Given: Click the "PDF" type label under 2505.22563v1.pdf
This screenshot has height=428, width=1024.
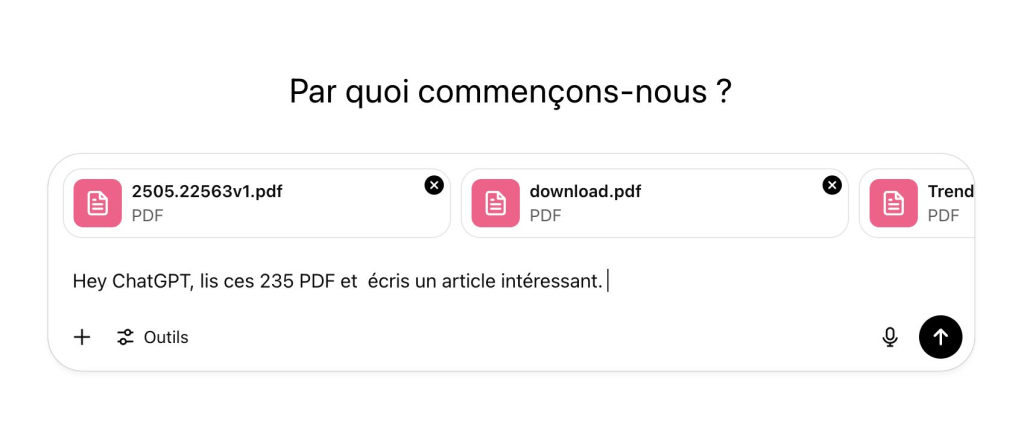Looking at the screenshot, I should click(x=147, y=214).
